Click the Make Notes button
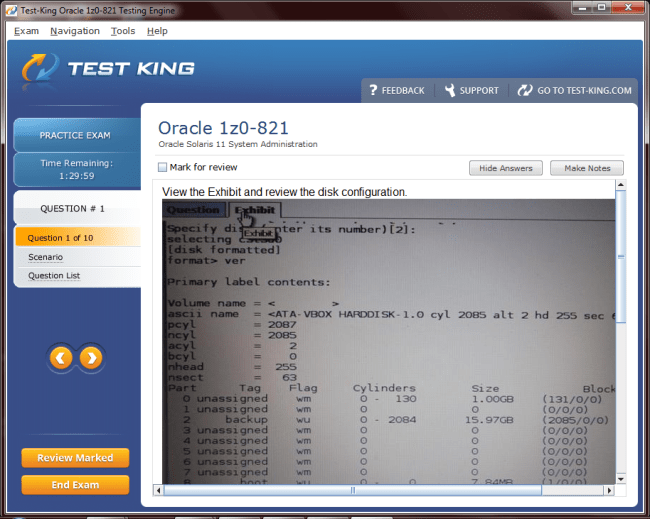This screenshot has height=519, width=650. tap(587, 168)
